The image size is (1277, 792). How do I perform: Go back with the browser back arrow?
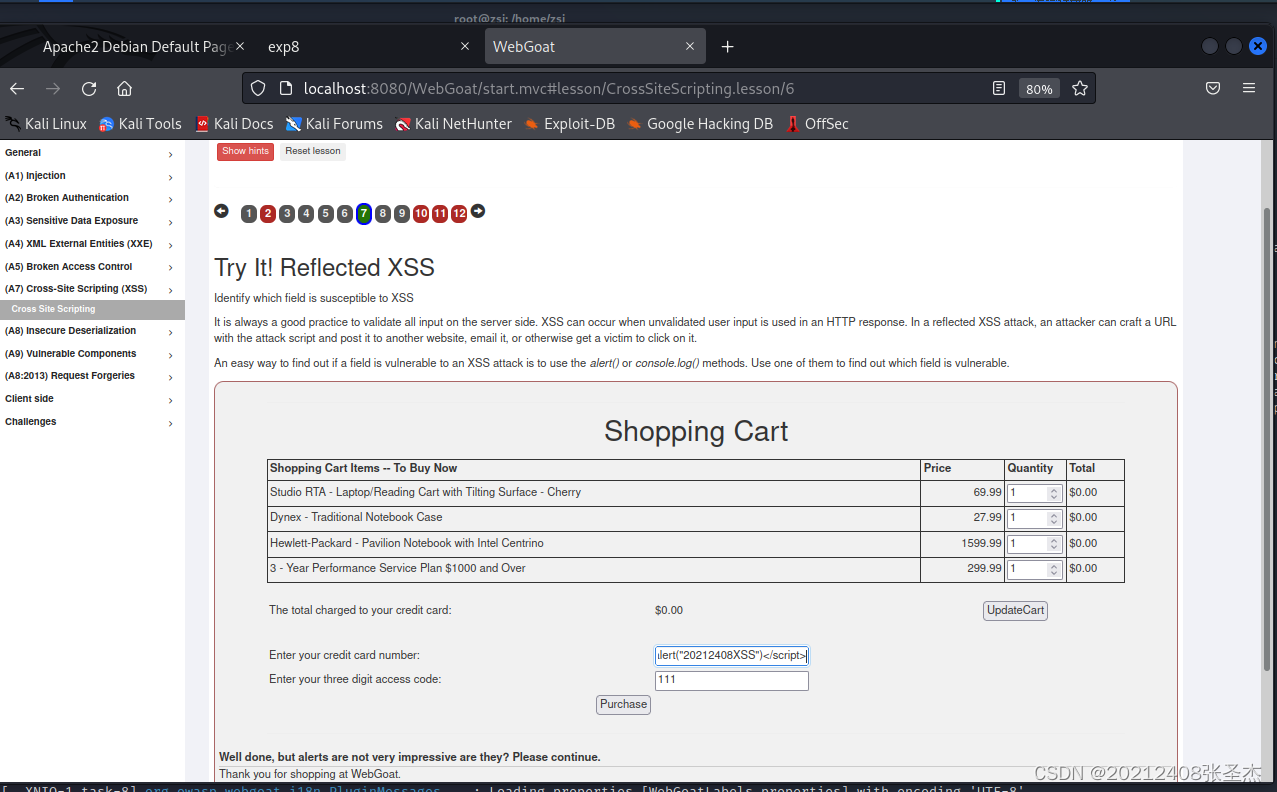coord(17,88)
